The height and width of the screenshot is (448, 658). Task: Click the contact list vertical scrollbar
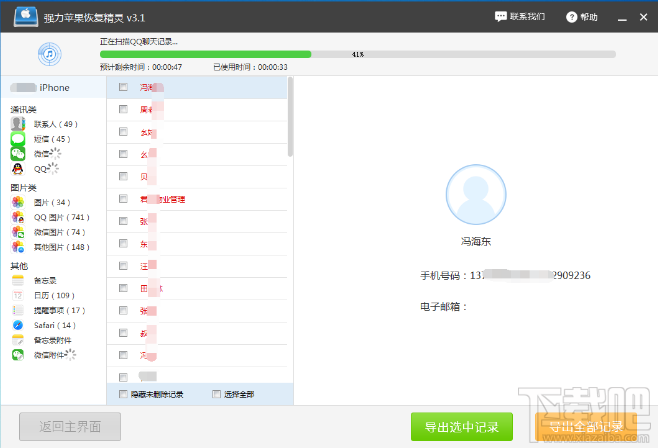(290, 117)
